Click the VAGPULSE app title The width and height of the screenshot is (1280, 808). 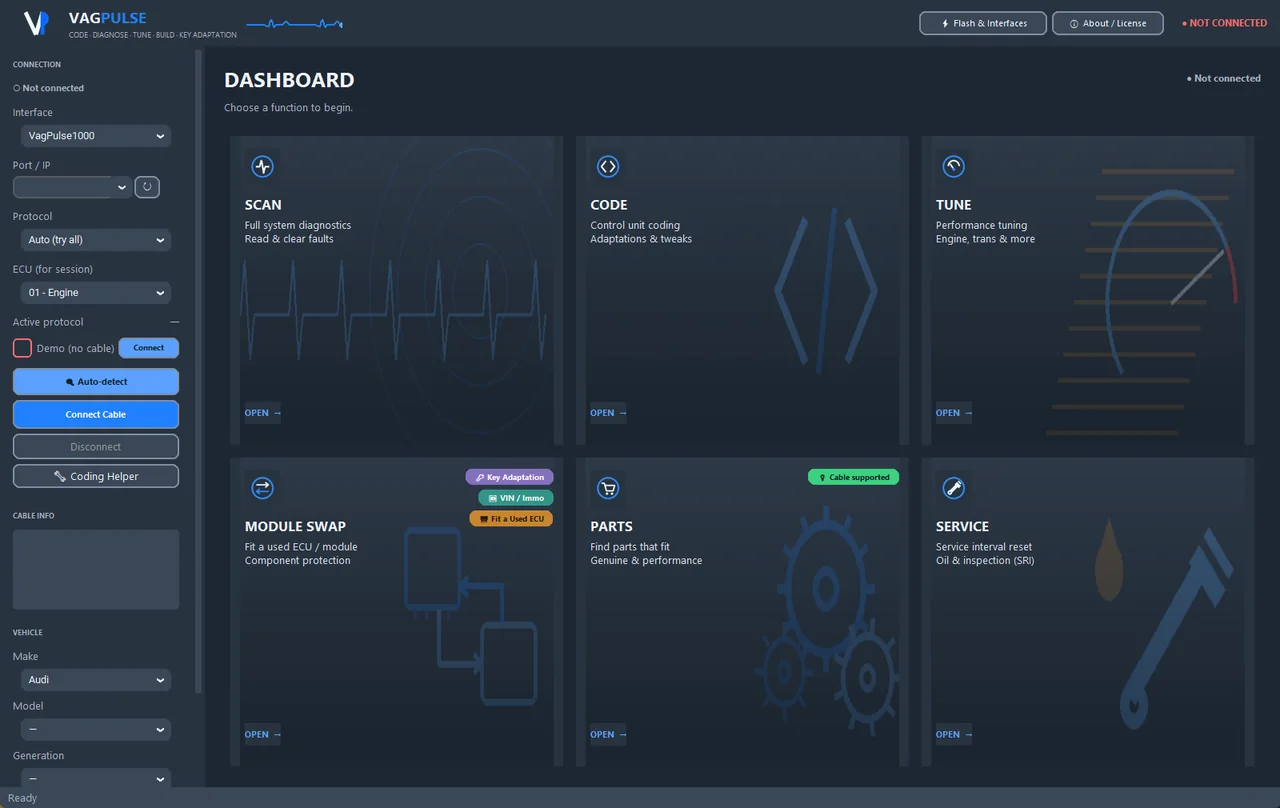click(x=108, y=18)
